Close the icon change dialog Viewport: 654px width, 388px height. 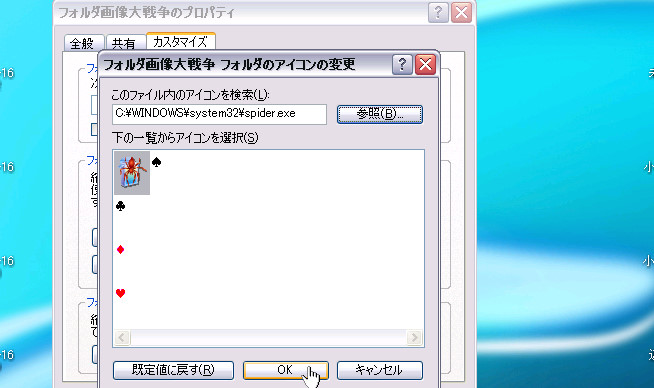(x=425, y=65)
